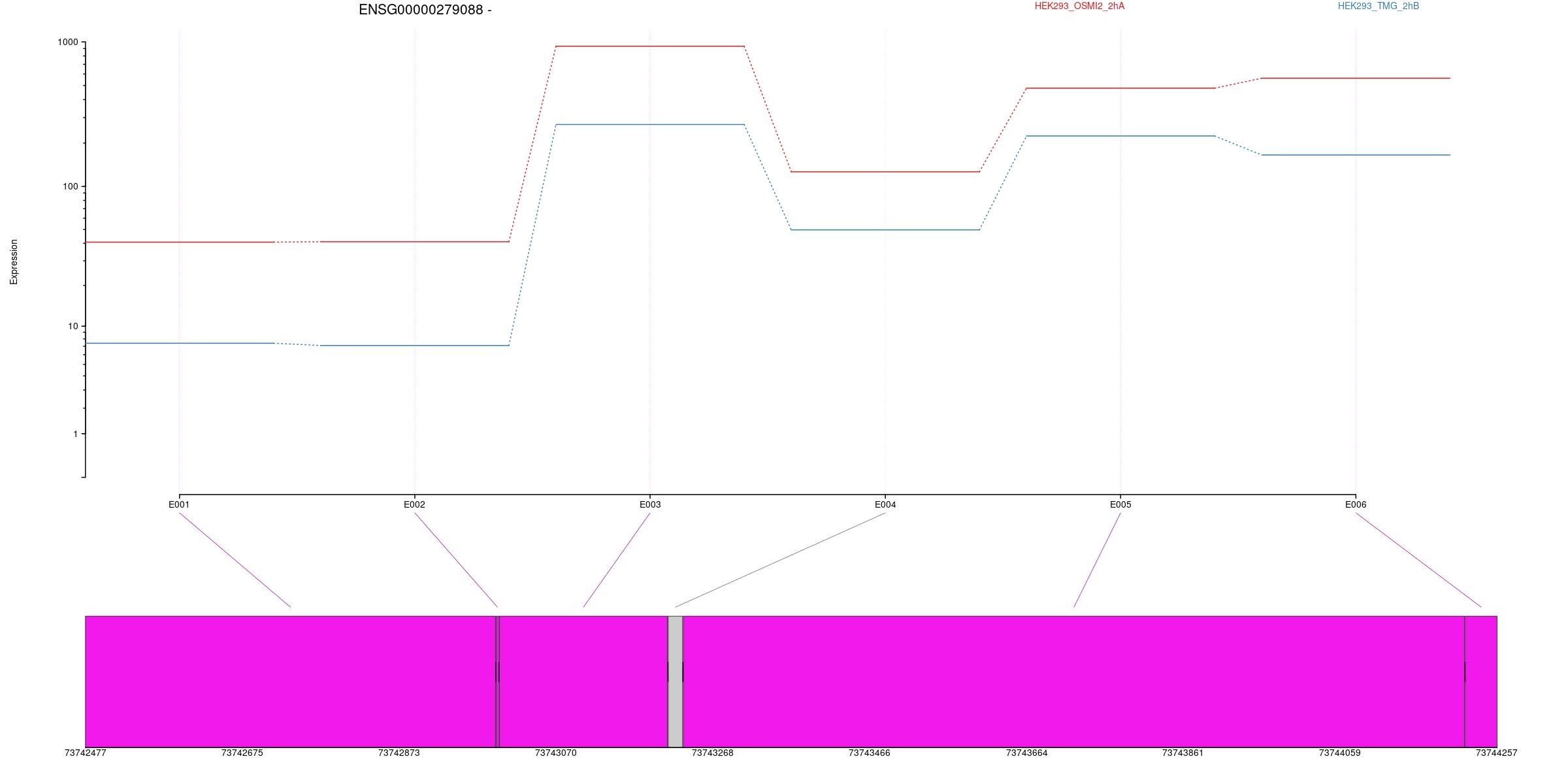Image resolution: width=1568 pixels, height=784 pixels.
Task: Click the blue line segment at E005
Action: [x=1120, y=136]
